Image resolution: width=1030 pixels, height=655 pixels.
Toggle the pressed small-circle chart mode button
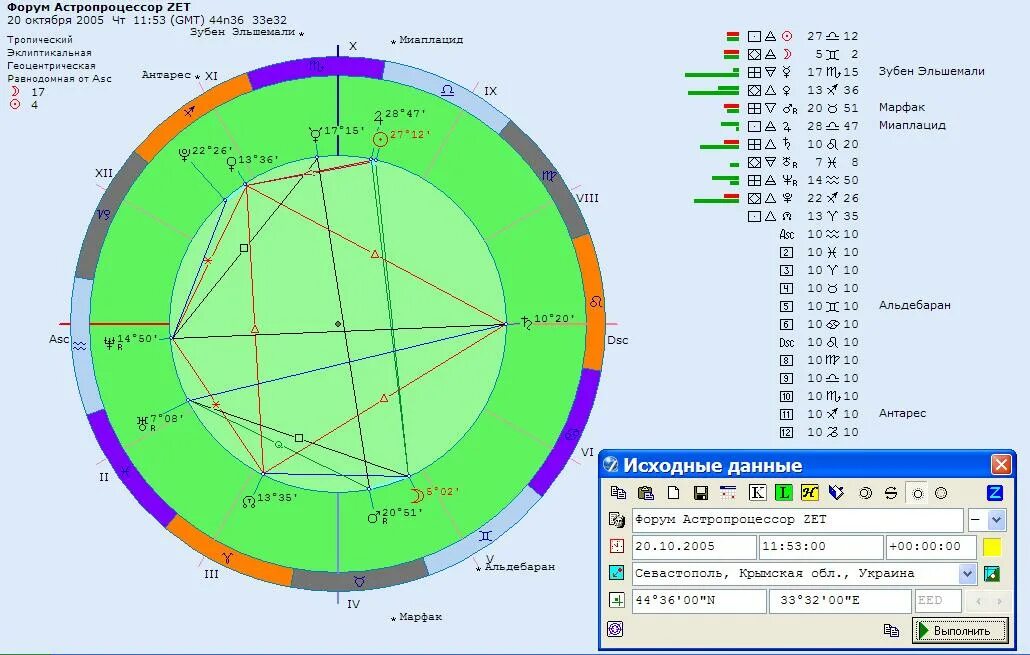click(x=917, y=493)
